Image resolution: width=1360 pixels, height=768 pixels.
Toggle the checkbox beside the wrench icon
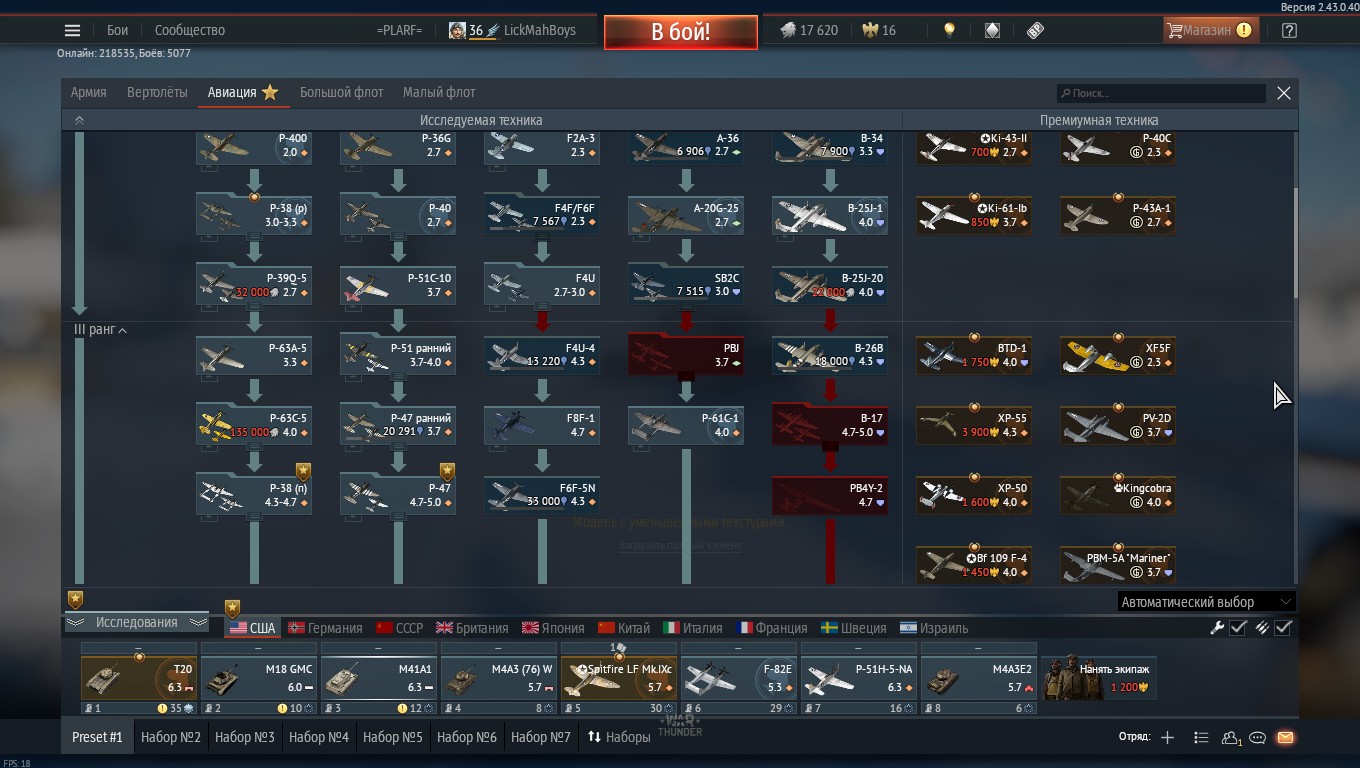pyautogui.click(x=1238, y=628)
